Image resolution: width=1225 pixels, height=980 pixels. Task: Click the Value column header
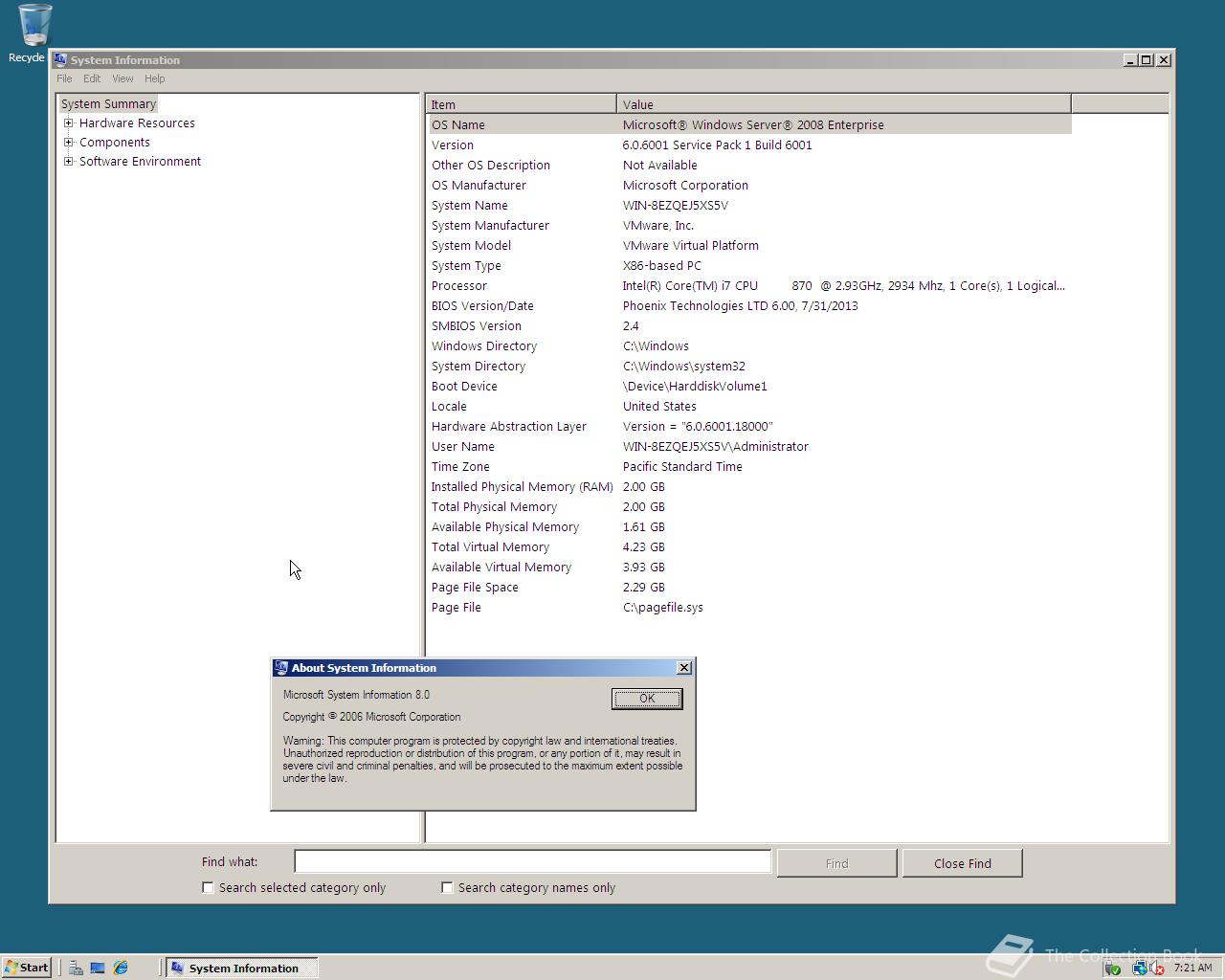(x=844, y=104)
